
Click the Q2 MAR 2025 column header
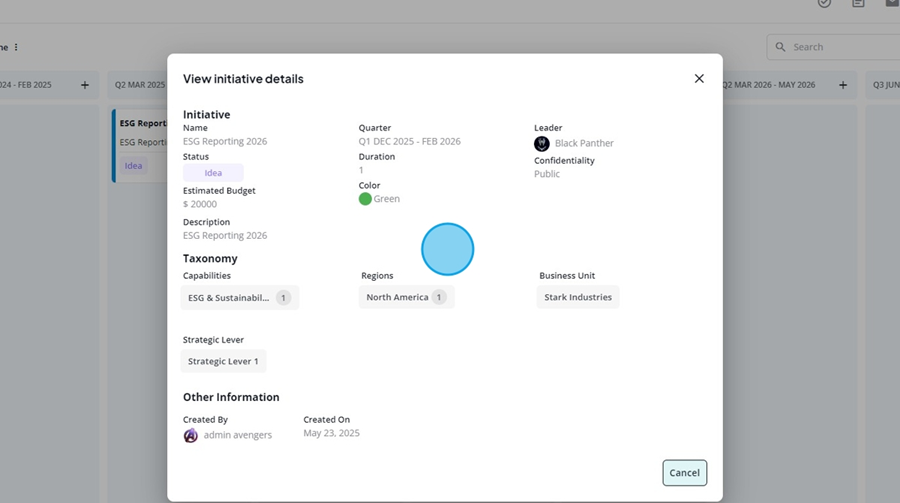[x=139, y=85]
